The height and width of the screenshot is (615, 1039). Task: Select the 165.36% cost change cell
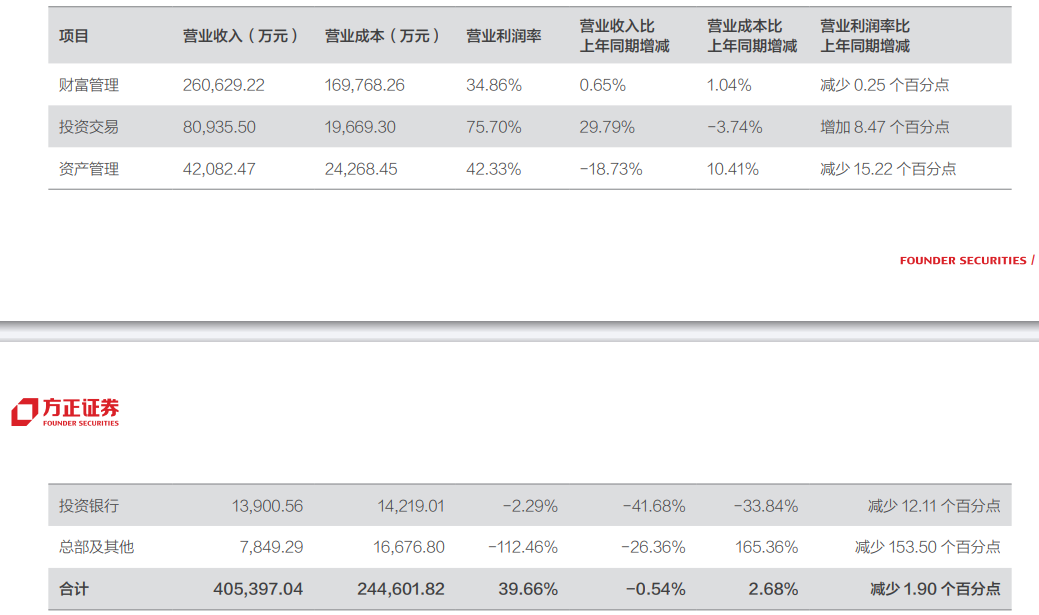(x=765, y=547)
